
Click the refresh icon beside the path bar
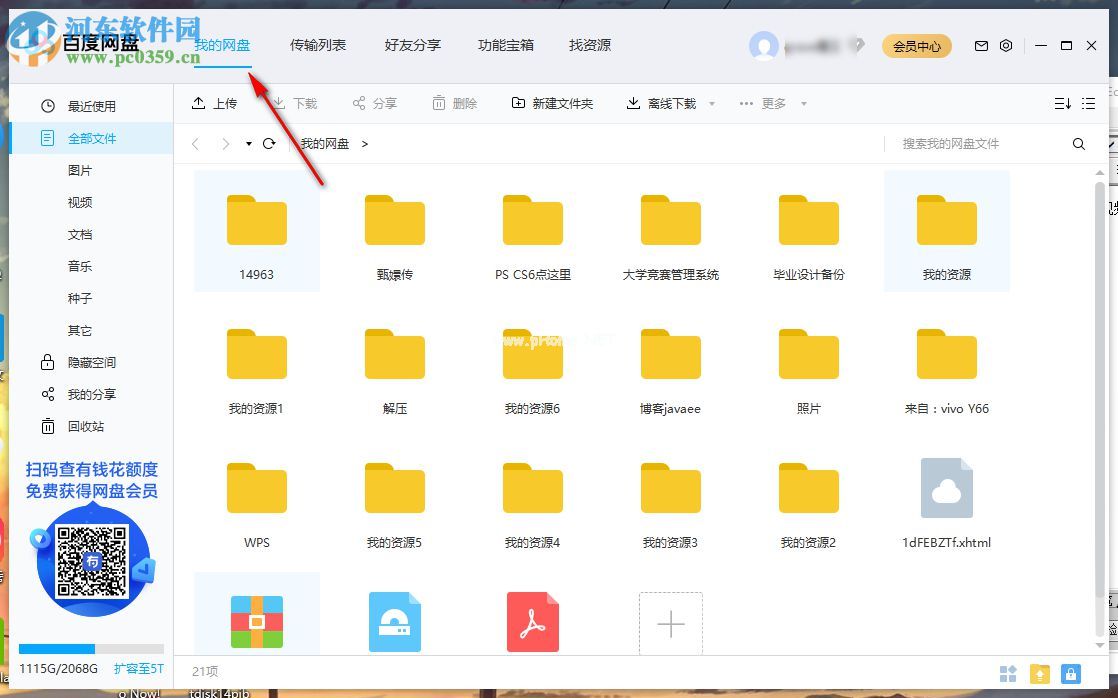click(x=269, y=144)
